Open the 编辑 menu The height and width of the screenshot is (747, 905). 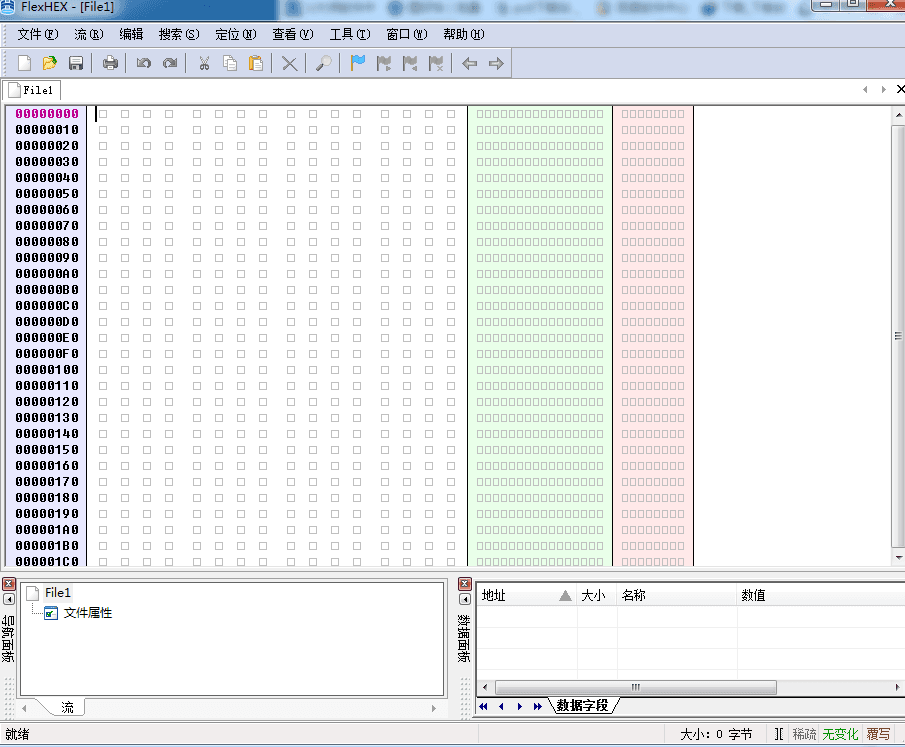[131, 35]
